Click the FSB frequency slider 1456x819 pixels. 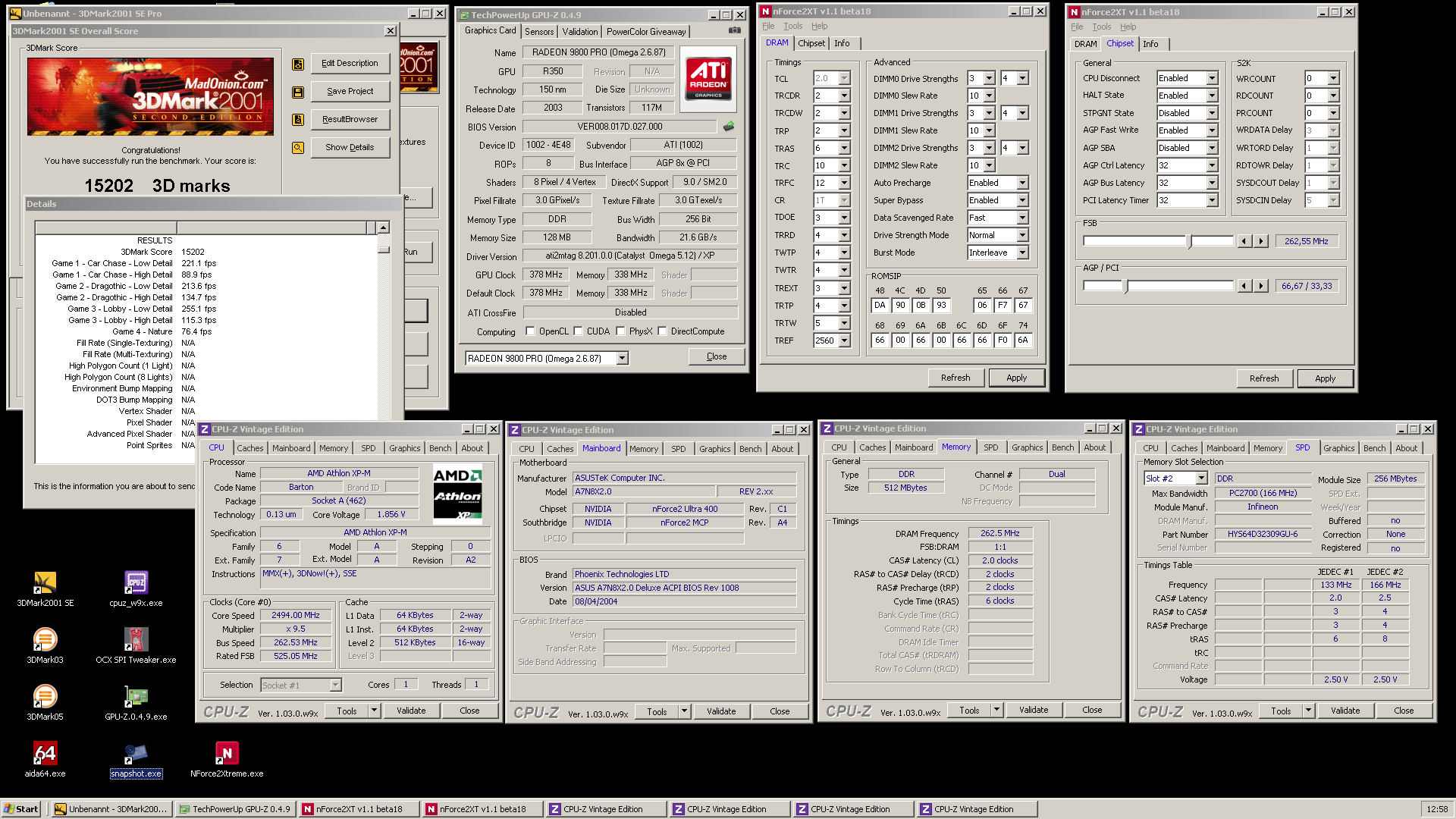point(1190,241)
